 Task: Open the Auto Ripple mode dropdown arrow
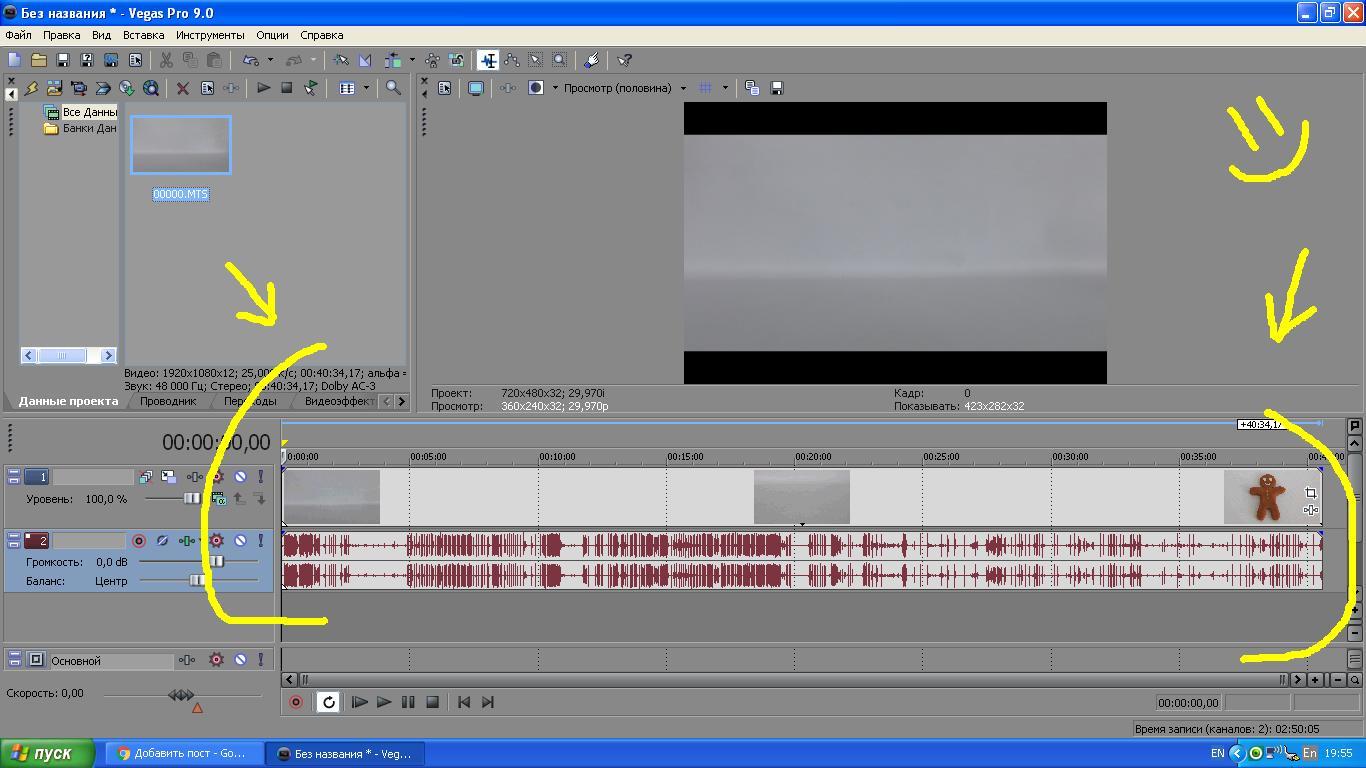pos(412,61)
